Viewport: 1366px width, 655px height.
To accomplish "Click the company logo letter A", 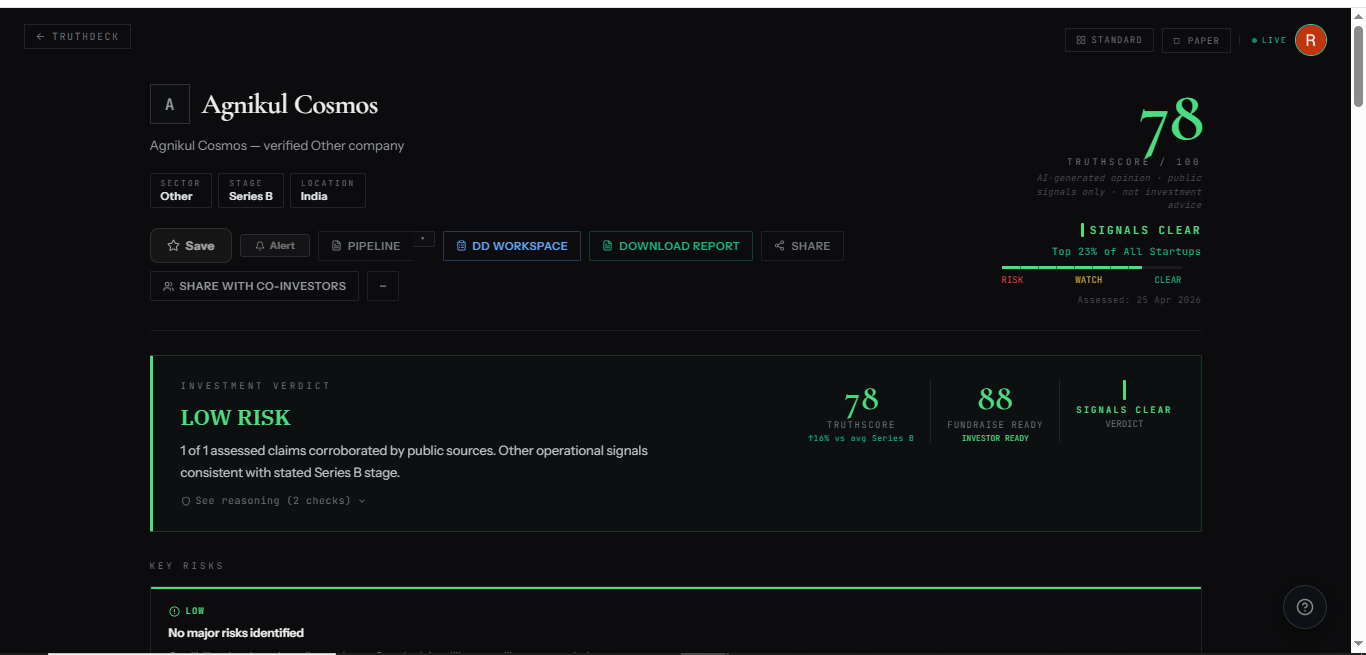I will tap(169, 104).
